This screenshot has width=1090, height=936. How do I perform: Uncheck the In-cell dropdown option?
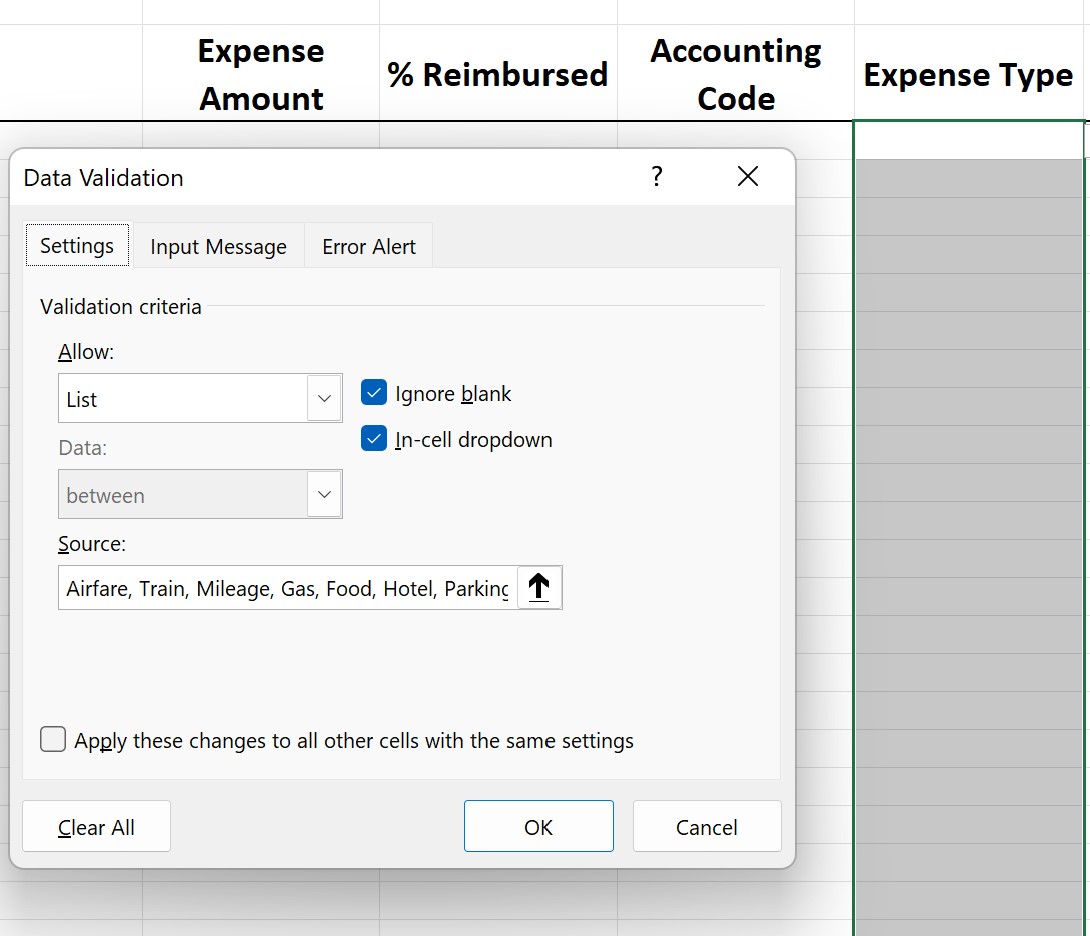point(373,438)
